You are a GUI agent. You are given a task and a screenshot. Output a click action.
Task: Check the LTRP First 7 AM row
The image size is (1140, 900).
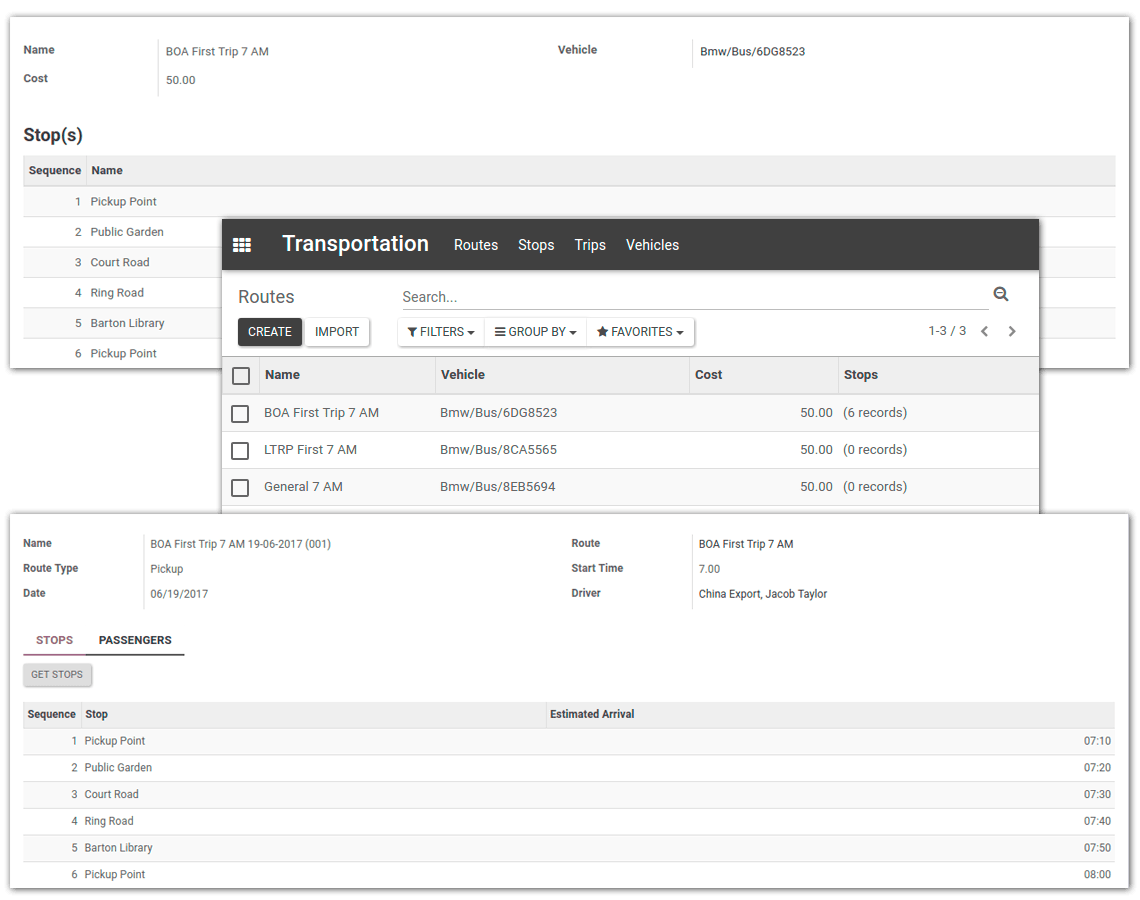[240, 450]
